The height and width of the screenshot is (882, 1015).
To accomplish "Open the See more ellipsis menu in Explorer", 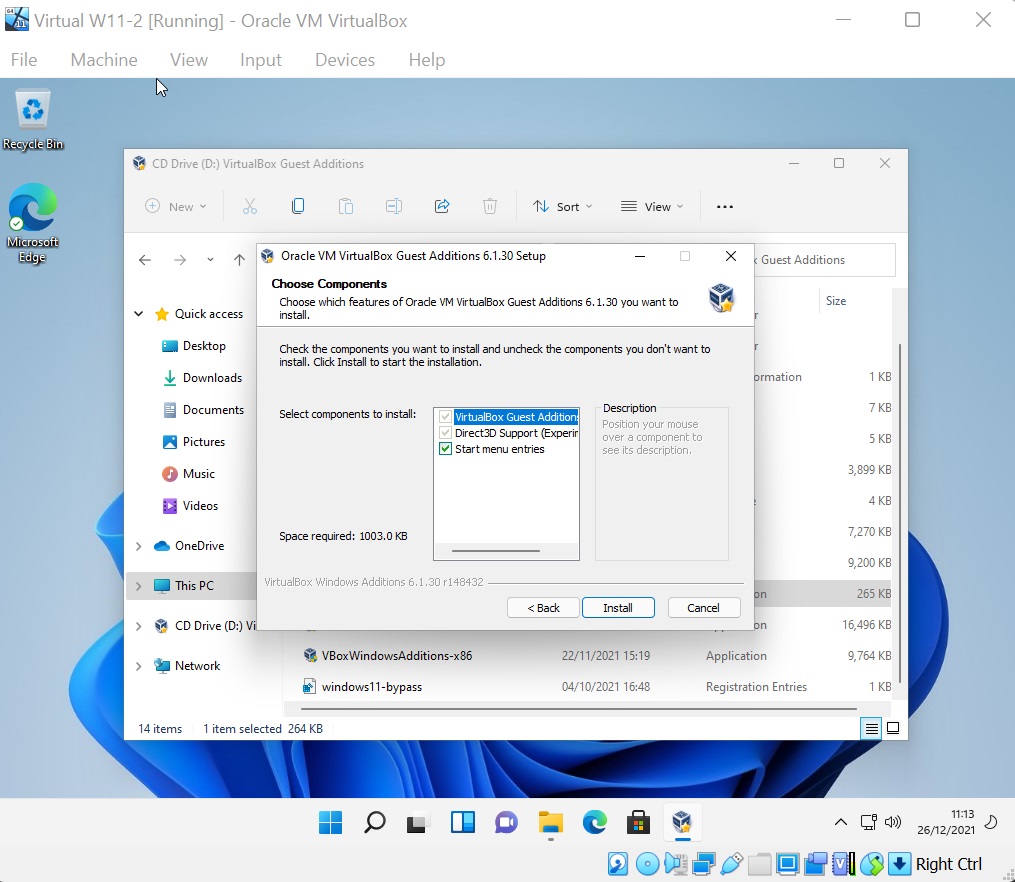I will pos(725,207).
